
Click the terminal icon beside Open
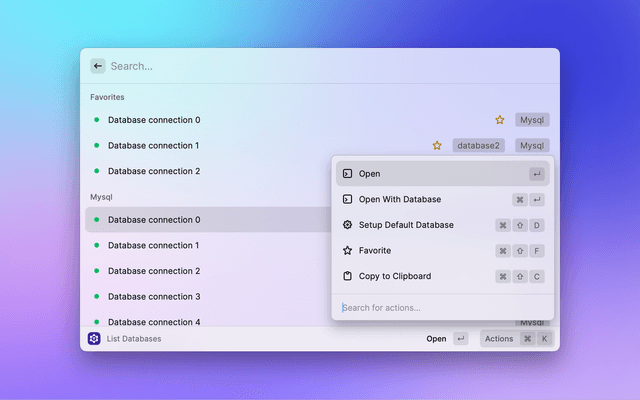(x=347, y=174)
